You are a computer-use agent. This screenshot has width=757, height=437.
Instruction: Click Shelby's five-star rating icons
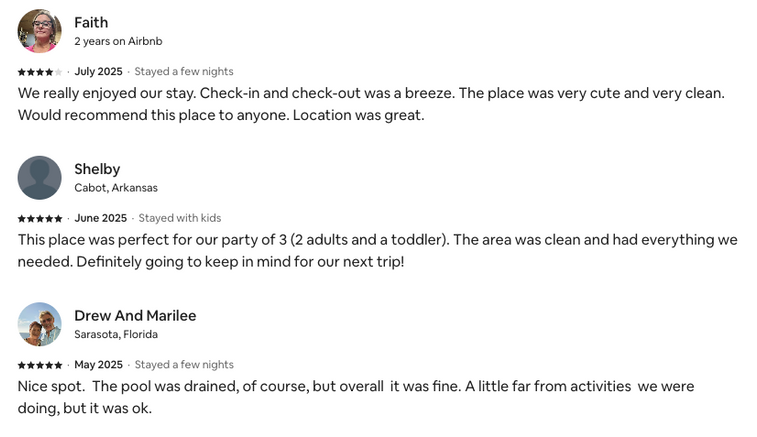pyautogui.click(x=40, y=218)
